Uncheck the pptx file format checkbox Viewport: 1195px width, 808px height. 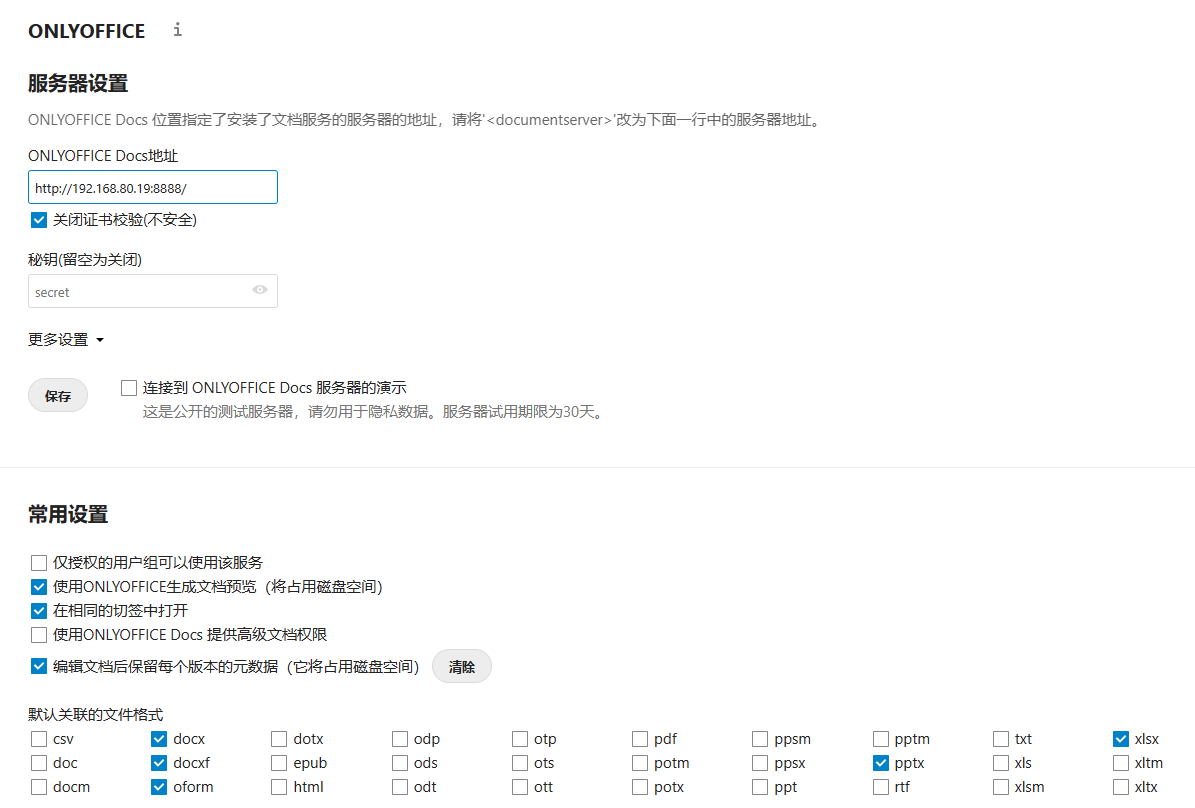click(x=880, y=763)
